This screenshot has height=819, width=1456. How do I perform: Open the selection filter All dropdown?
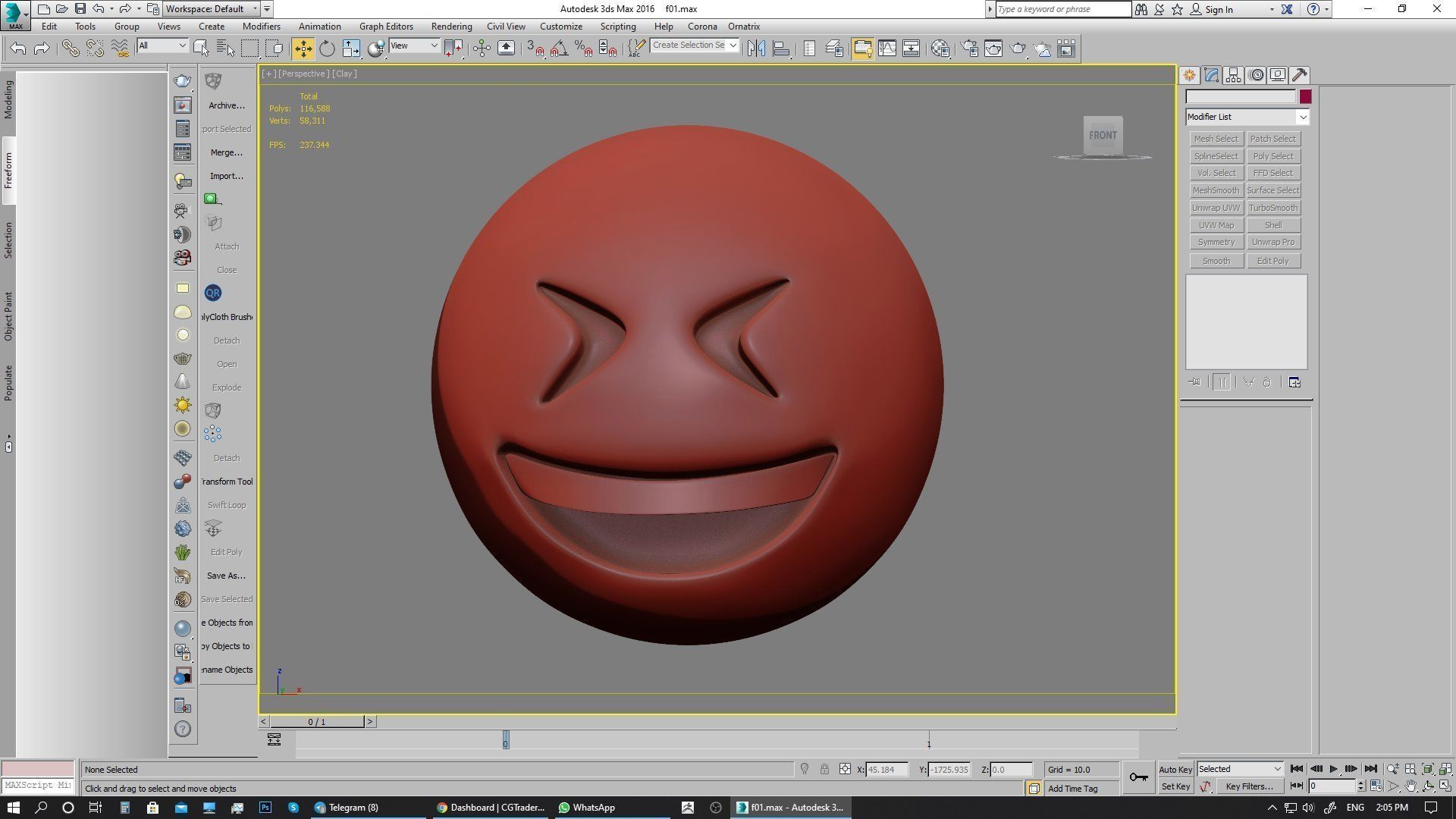point(162,45)
